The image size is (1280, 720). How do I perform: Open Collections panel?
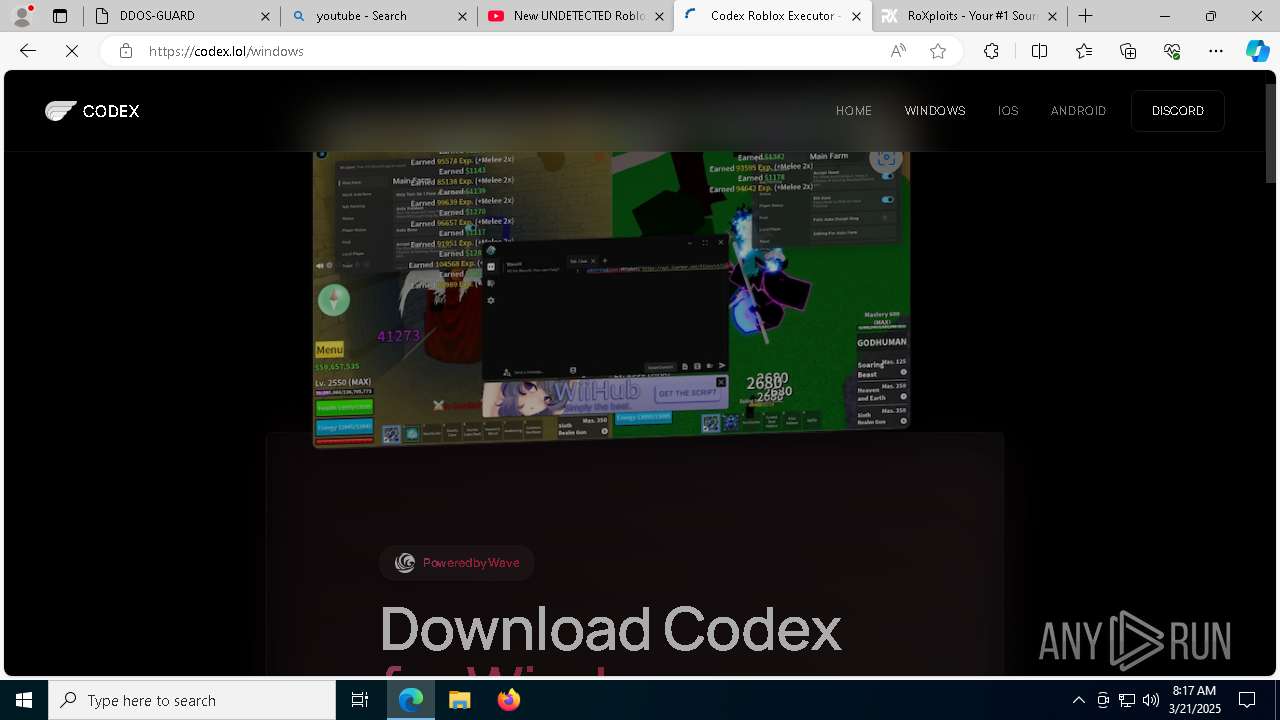1128,51
